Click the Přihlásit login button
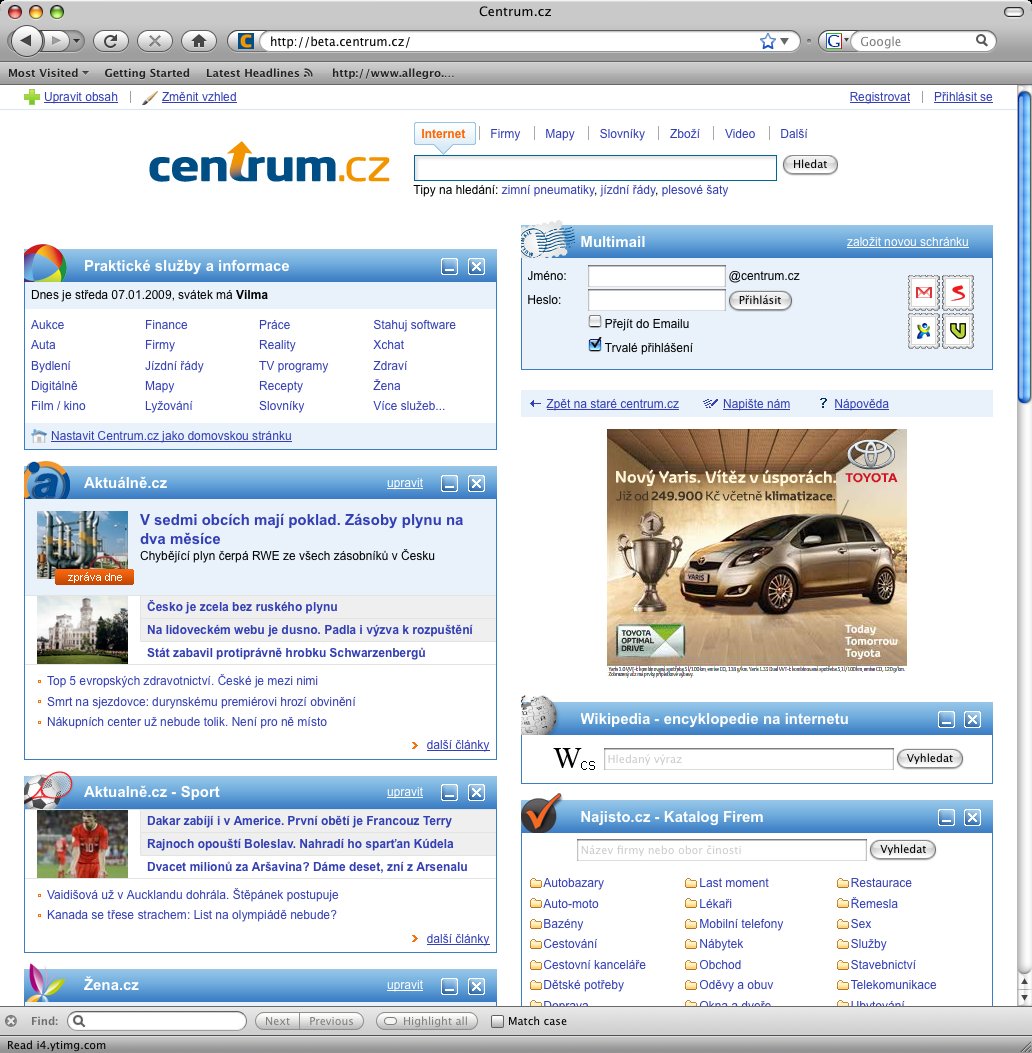1032x1053 pixels. click(759, 300)
